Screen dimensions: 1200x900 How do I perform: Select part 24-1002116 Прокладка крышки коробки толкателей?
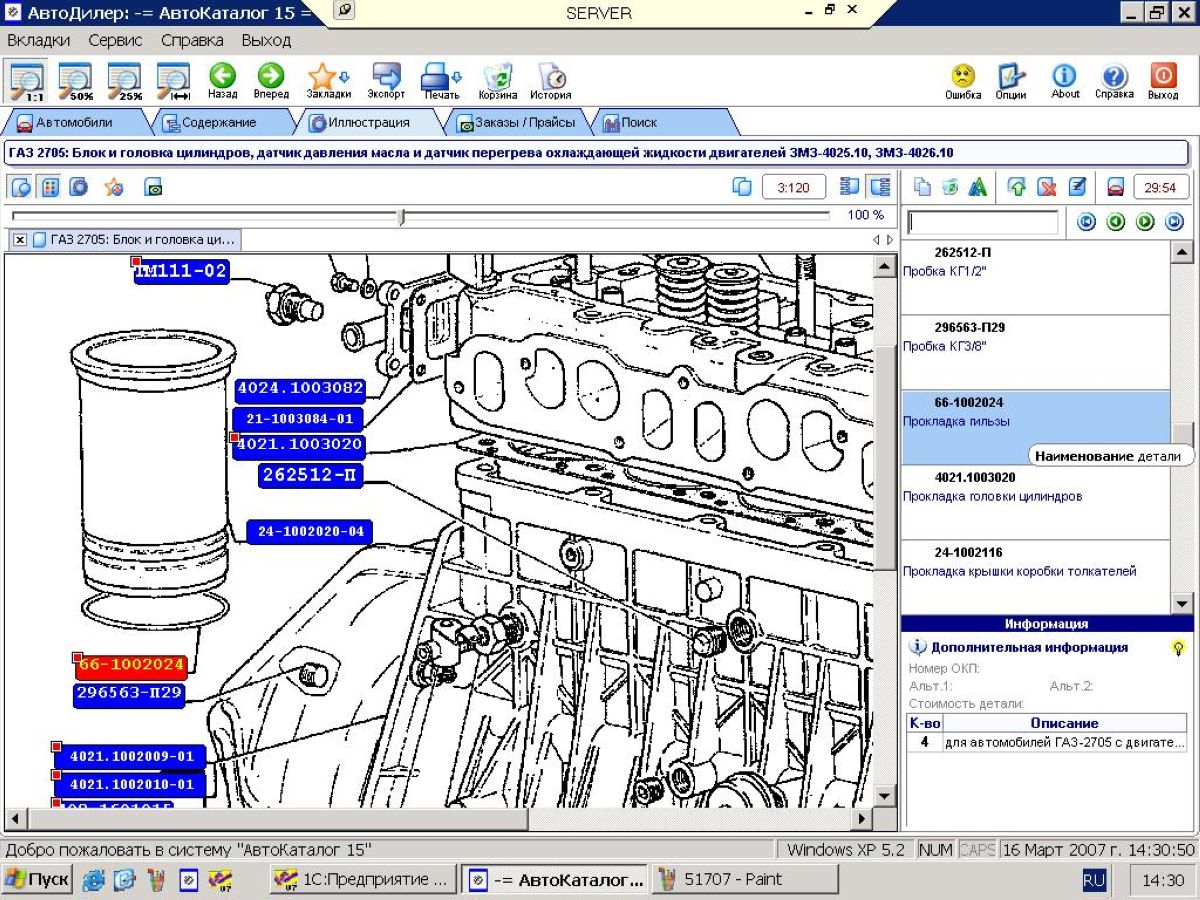(x=1035, y=577)
